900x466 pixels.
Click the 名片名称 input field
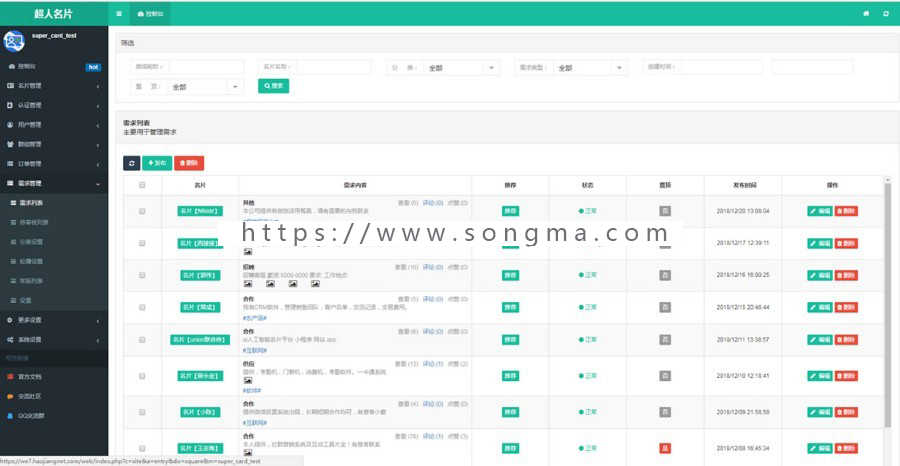tap(334, 67)
